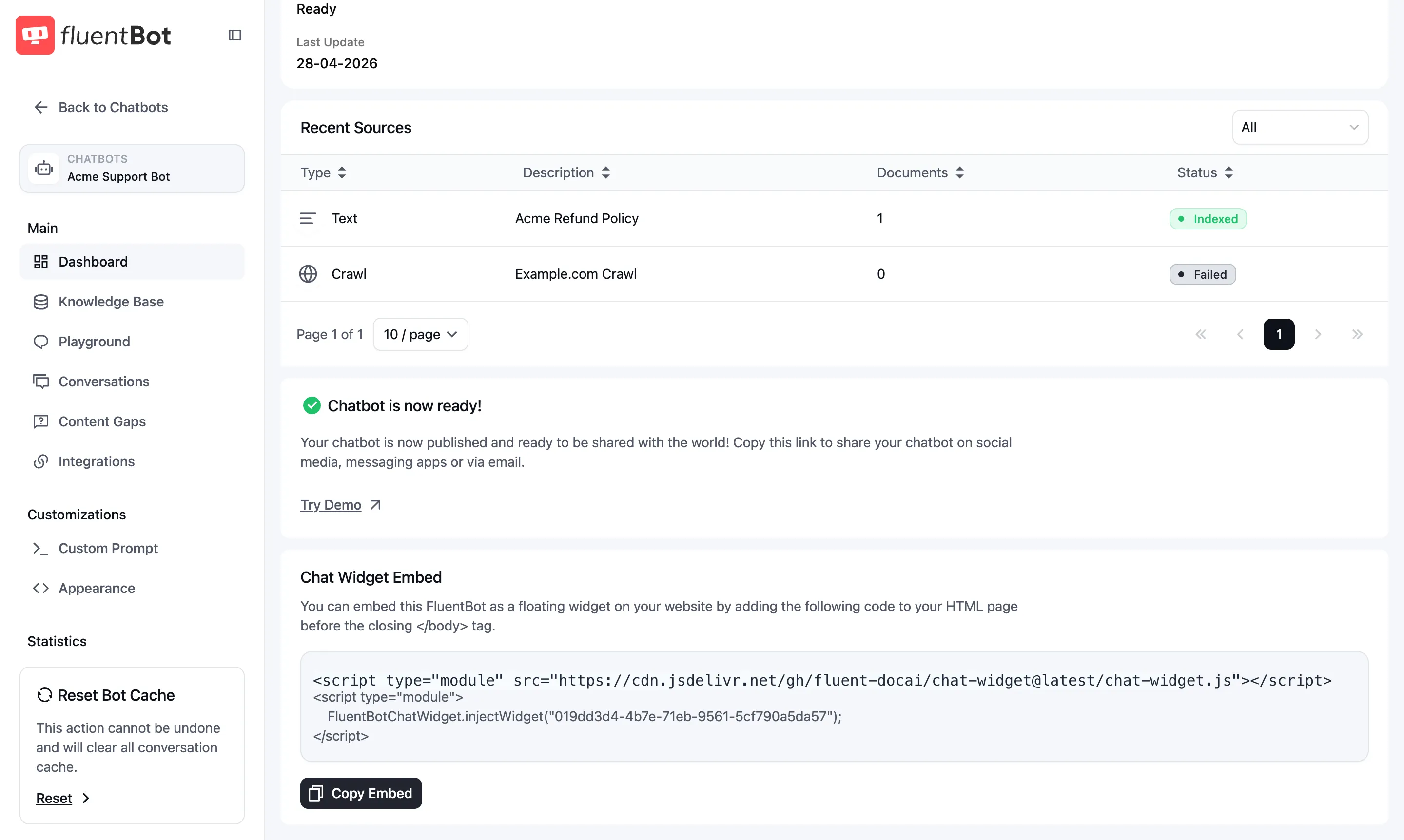Screen dimensions: 1404x840
Task: Open Custom Prompt in sidebar
Action: [x=132, y=548]
